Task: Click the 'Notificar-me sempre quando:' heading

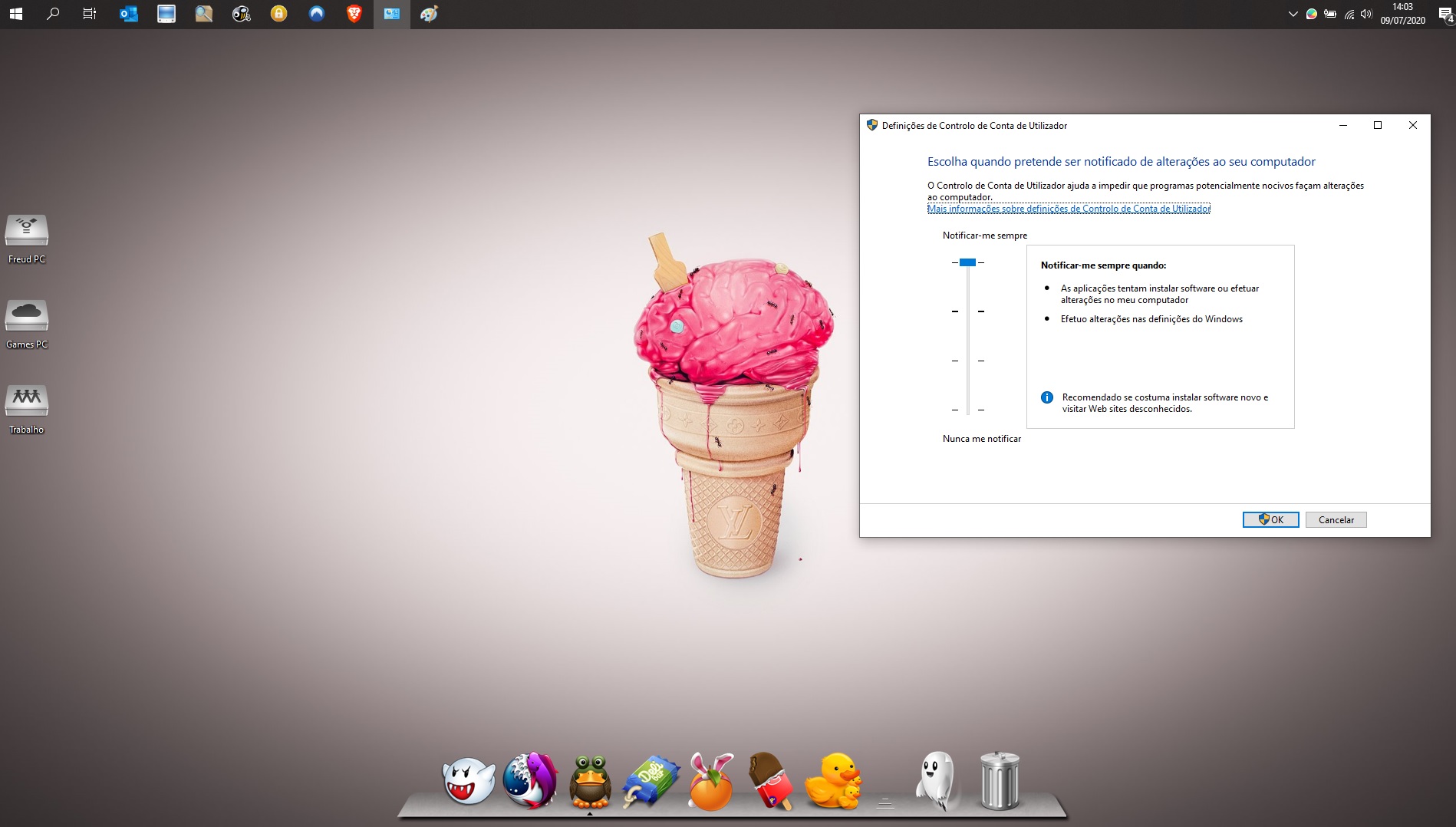Action: coord(1103,265)
